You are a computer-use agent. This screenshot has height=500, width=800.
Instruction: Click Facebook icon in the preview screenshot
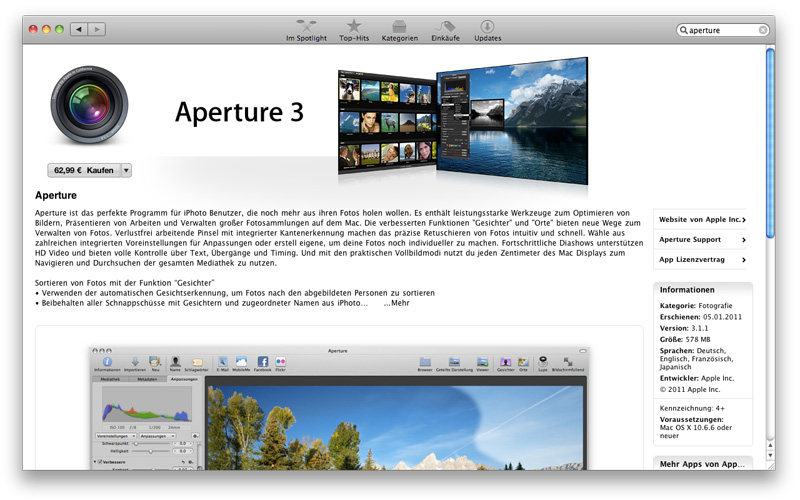coord(263,364)
